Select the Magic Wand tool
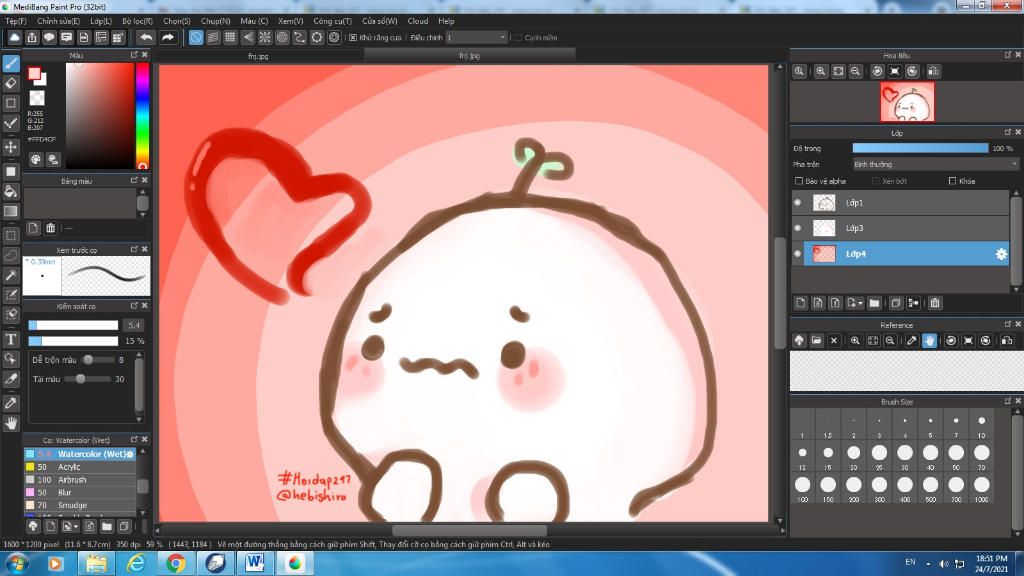1024x576 pixels. click(x=11, y=275)
